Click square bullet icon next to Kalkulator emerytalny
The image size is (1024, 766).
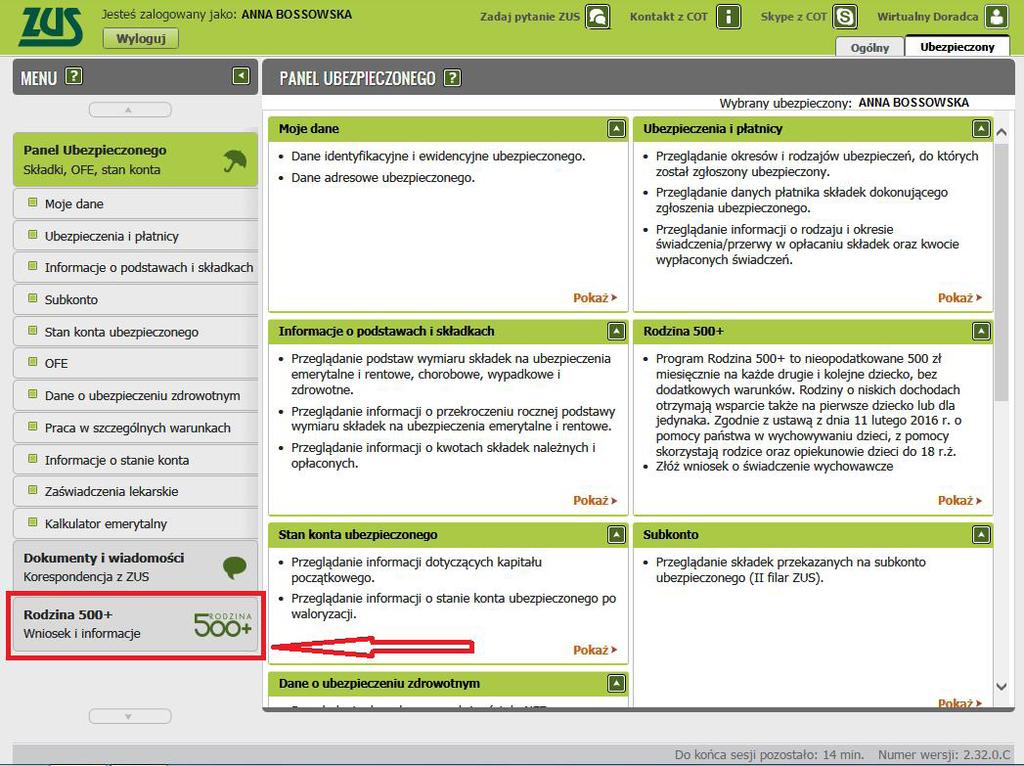(32, 522)
